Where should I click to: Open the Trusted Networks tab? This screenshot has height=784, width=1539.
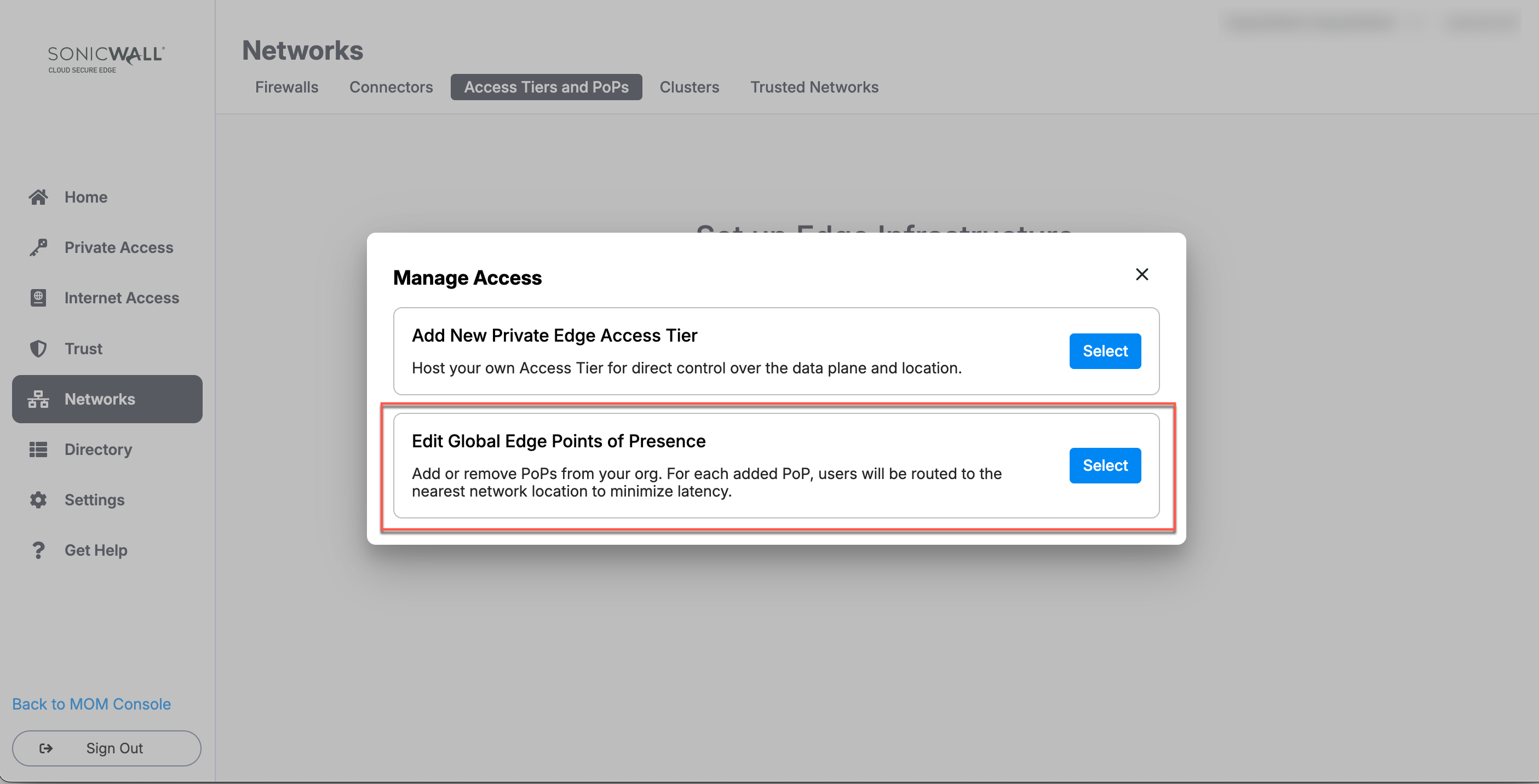[814, 87]
